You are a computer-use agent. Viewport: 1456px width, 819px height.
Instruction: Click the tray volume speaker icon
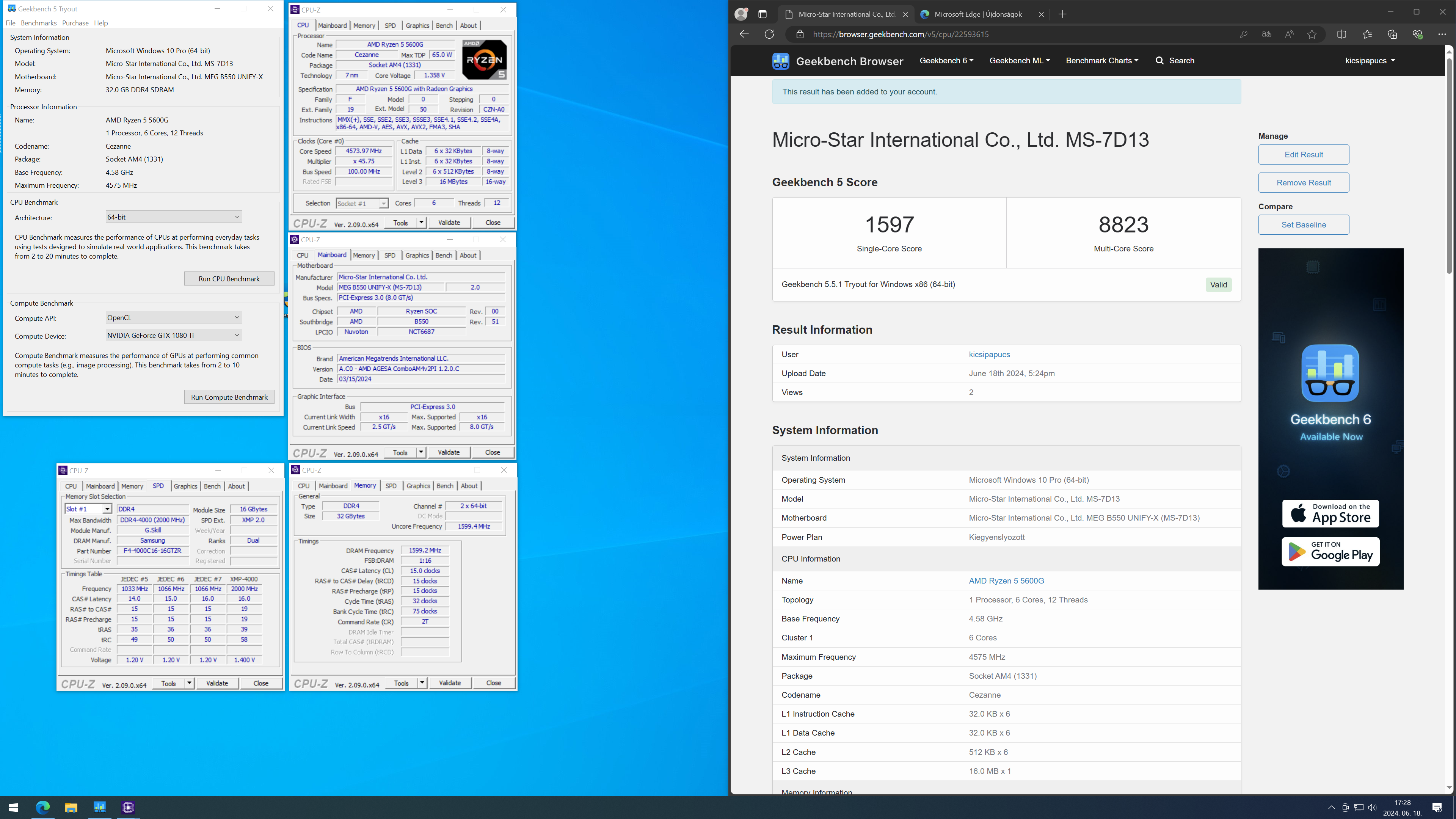1372,808
